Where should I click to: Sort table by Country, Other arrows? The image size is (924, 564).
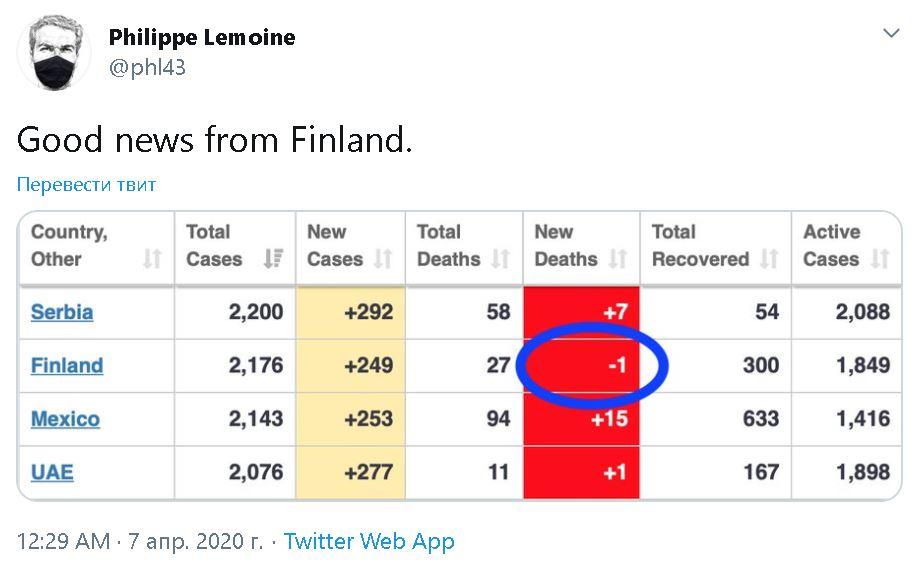(x=152, y=260)
